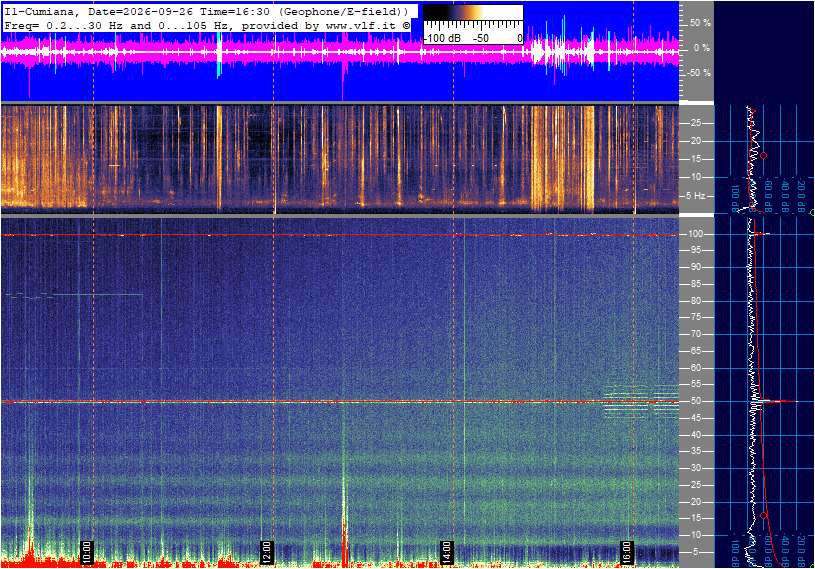The image size is (815, 569).
Task: Click the 35 Hz tick label on the E-field axis
Action: [695, 452]
